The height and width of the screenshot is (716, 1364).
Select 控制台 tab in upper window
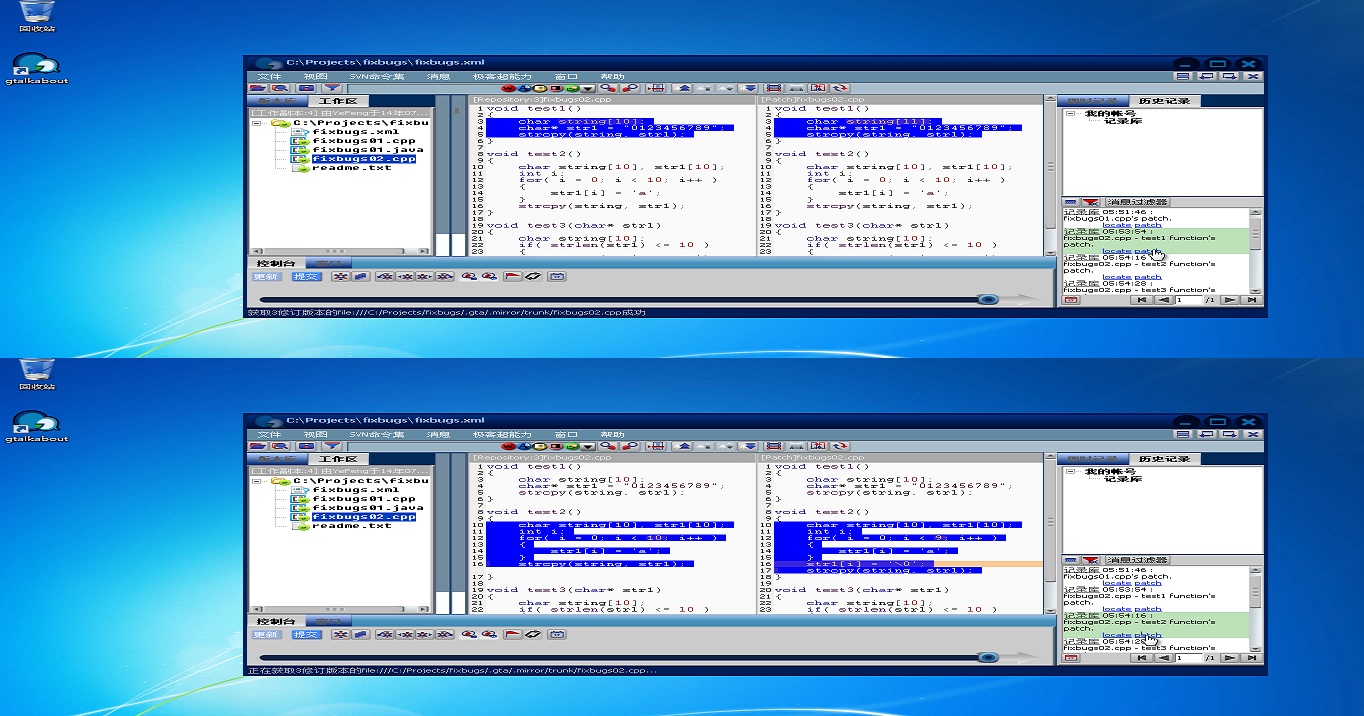pyautogui.click(x=274, y=263)
